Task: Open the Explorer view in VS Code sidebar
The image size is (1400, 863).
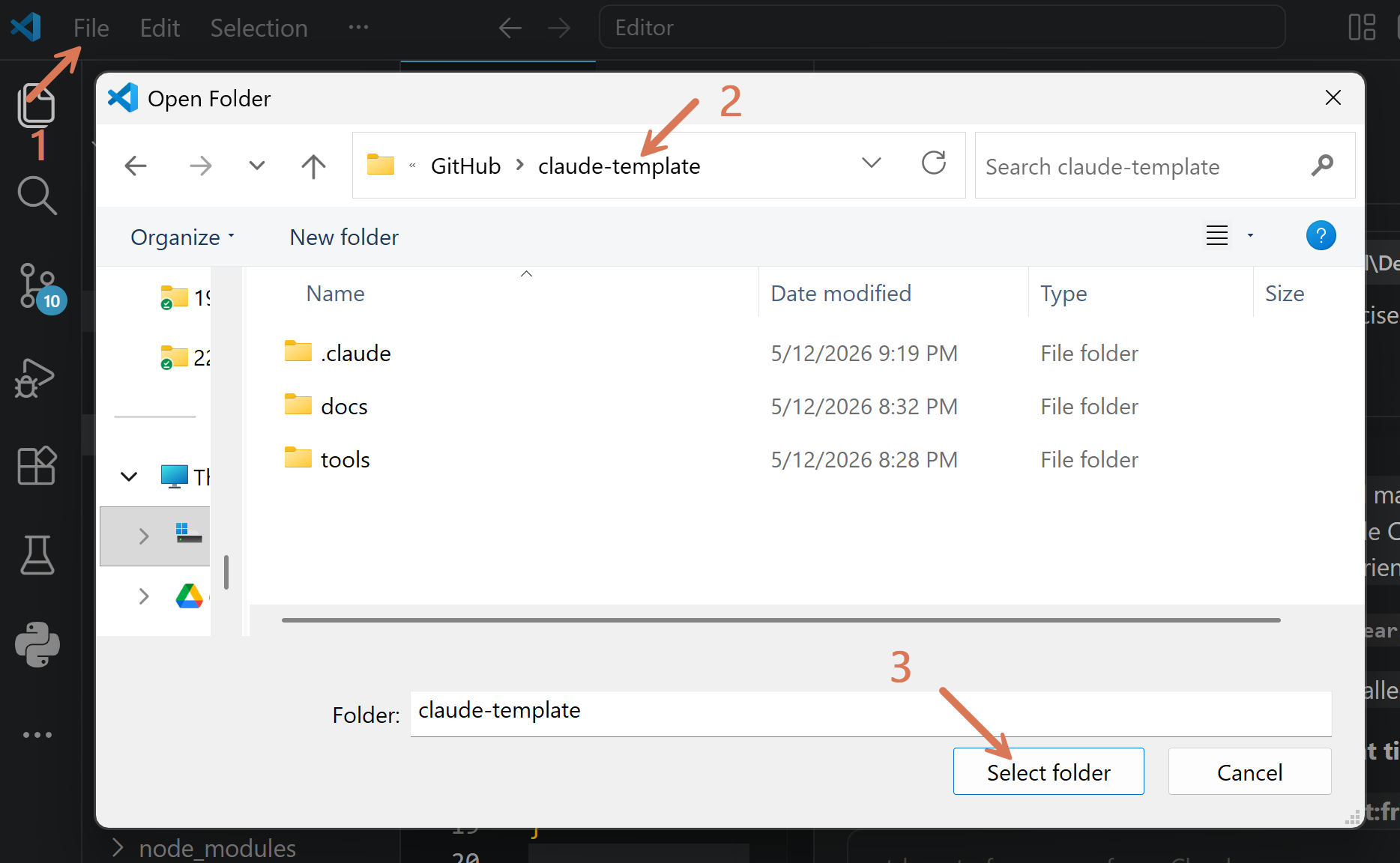Action: click(x=36, y=105)
